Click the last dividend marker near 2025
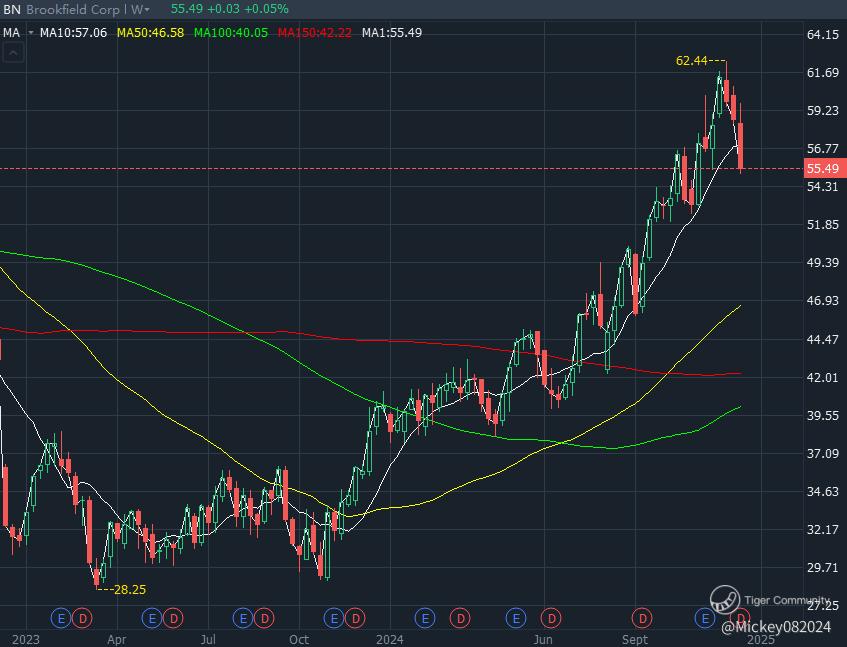 [x=742, y=619]
